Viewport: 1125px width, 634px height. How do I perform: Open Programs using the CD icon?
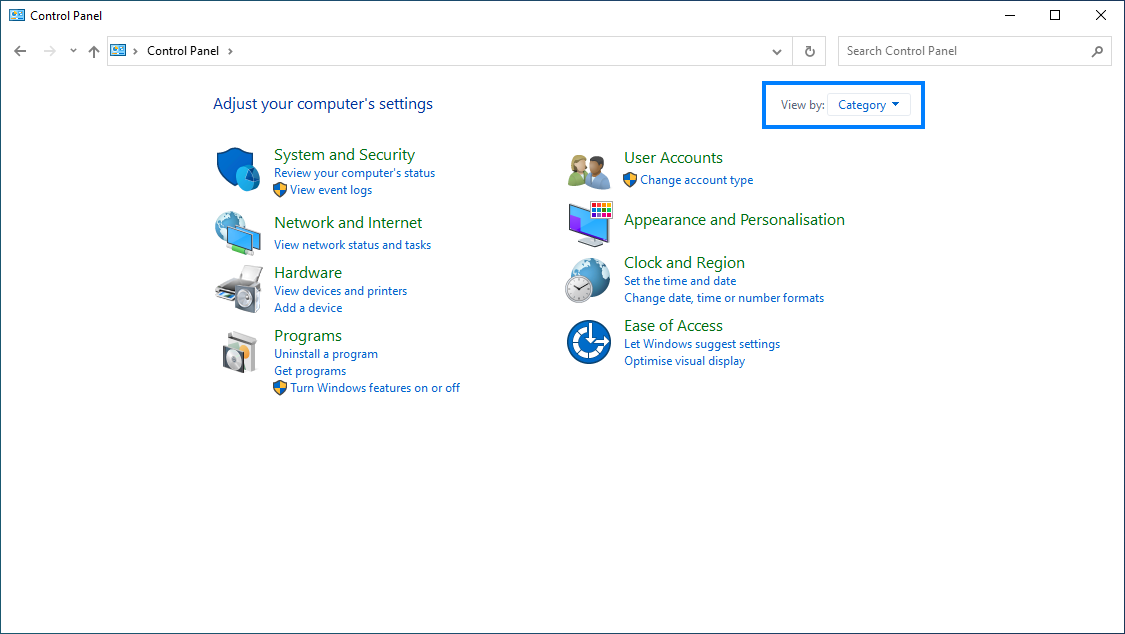(239, 351)
